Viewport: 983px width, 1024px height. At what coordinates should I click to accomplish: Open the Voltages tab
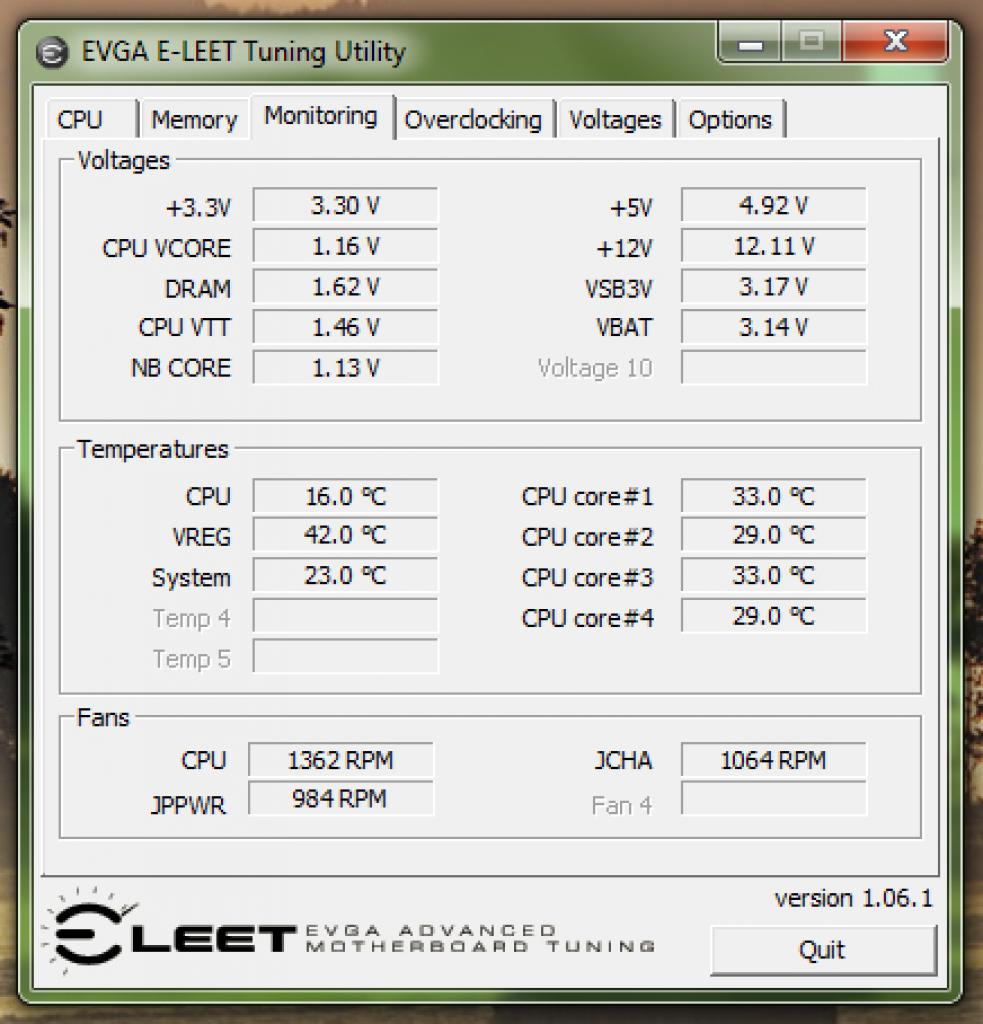[615, 120]
